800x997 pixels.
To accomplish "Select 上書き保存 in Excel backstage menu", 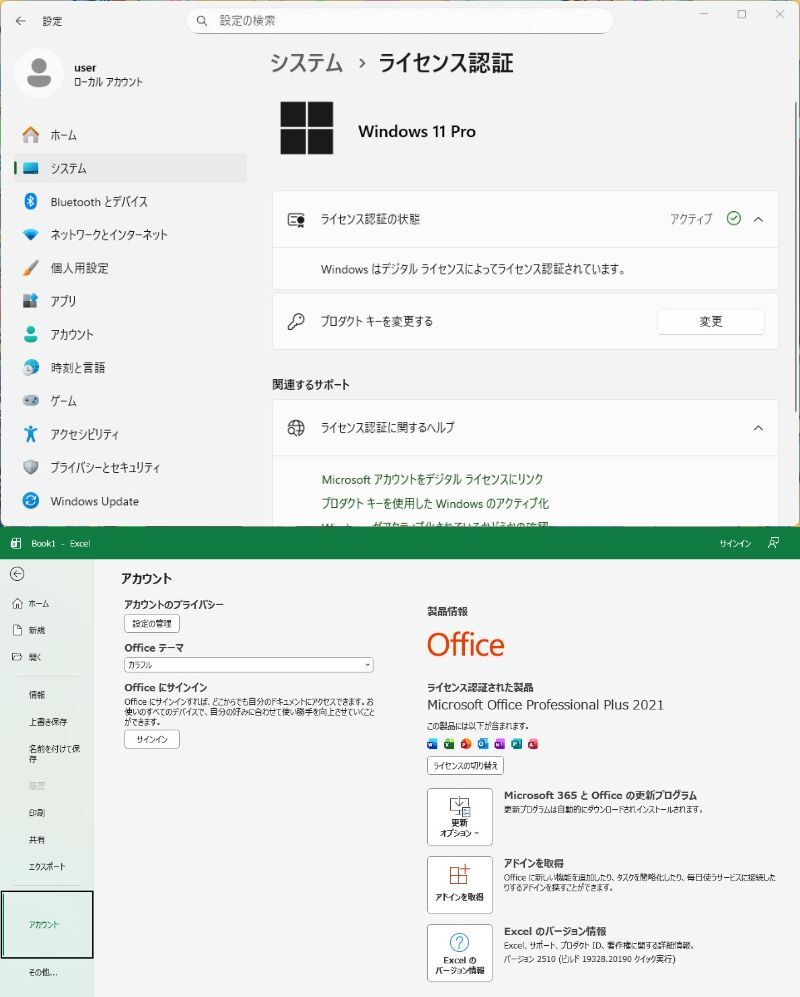I will (x=47, y=722).
